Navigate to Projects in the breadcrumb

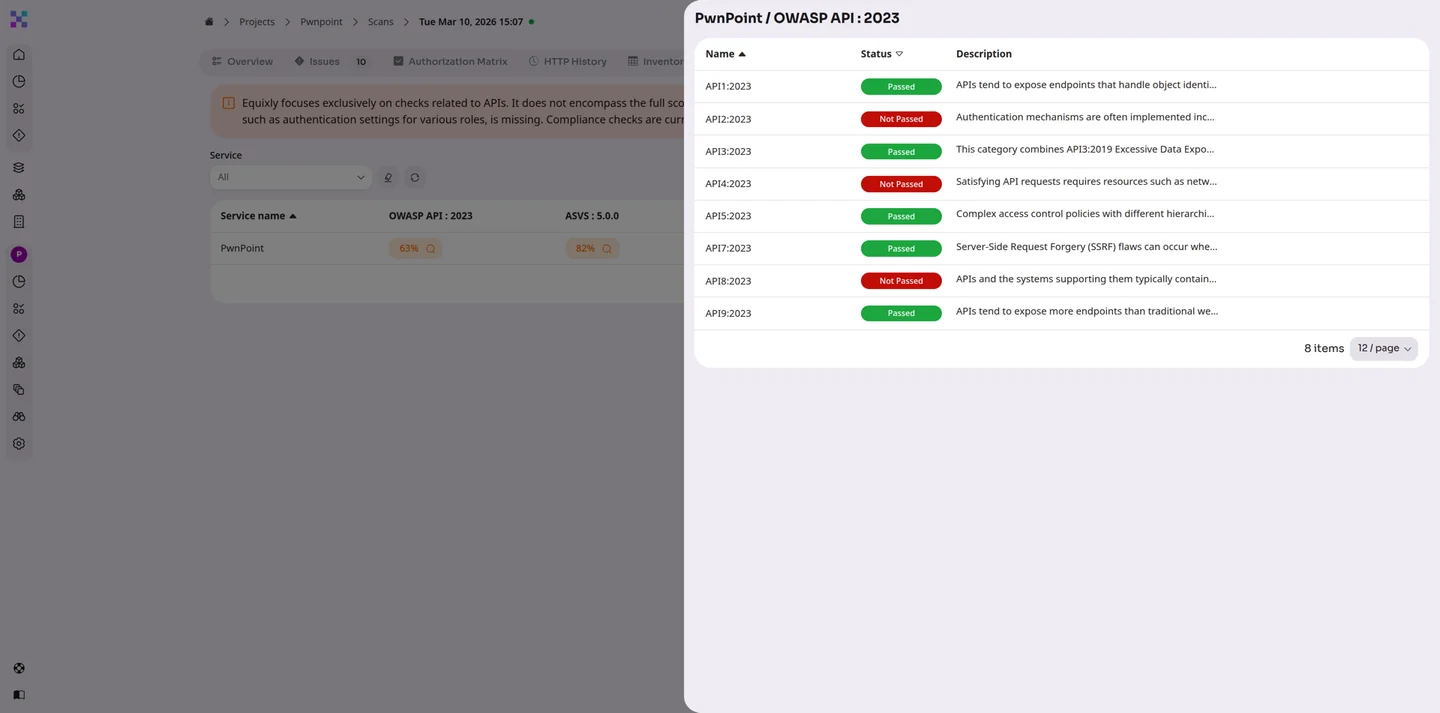coord(256,21)
